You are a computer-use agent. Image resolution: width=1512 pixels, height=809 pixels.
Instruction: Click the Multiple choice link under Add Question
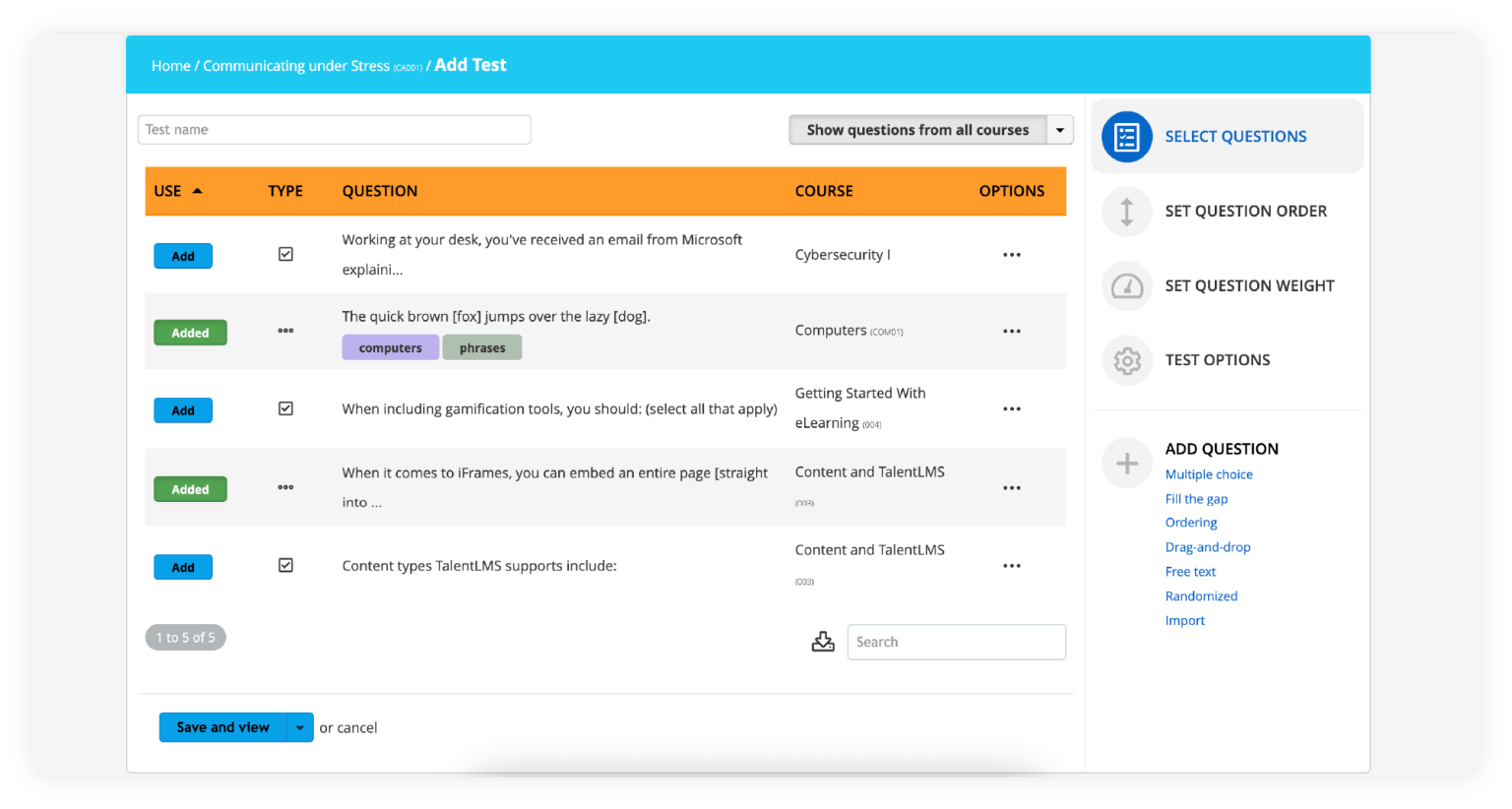1209,474
